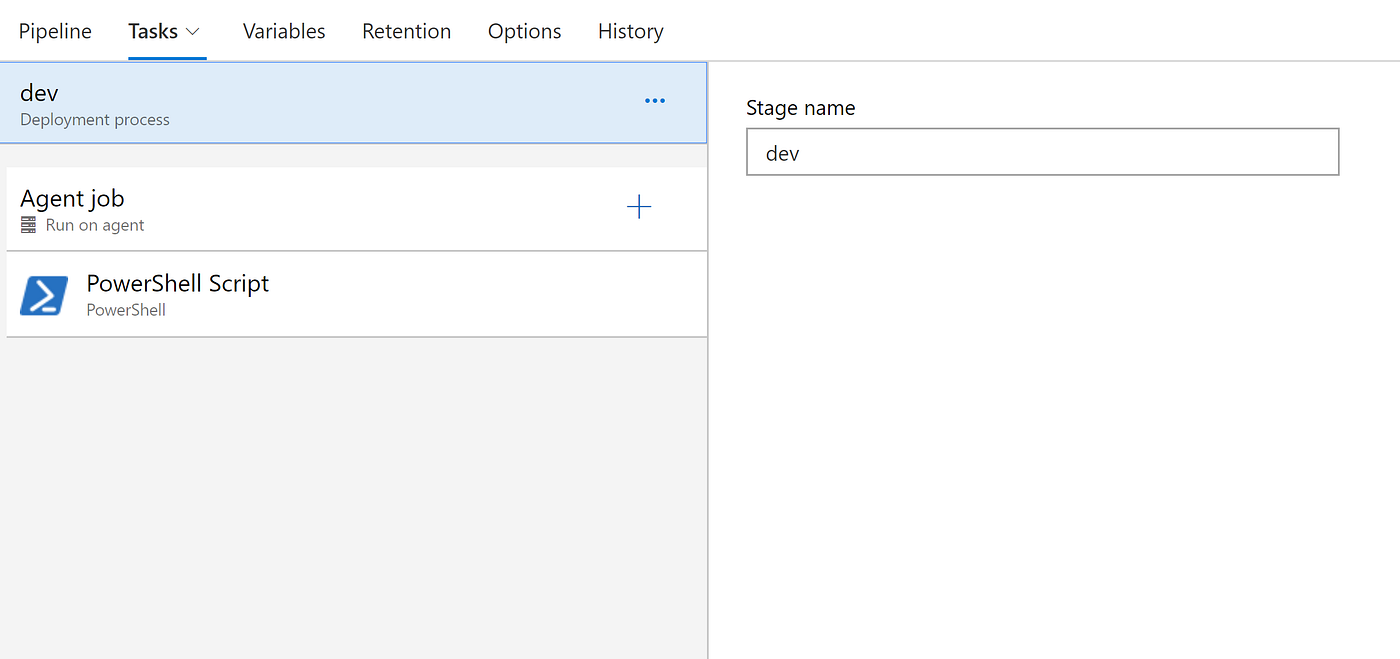Go to the Retention tab
The image size is (1400, 659).
(x=406, y=32)
